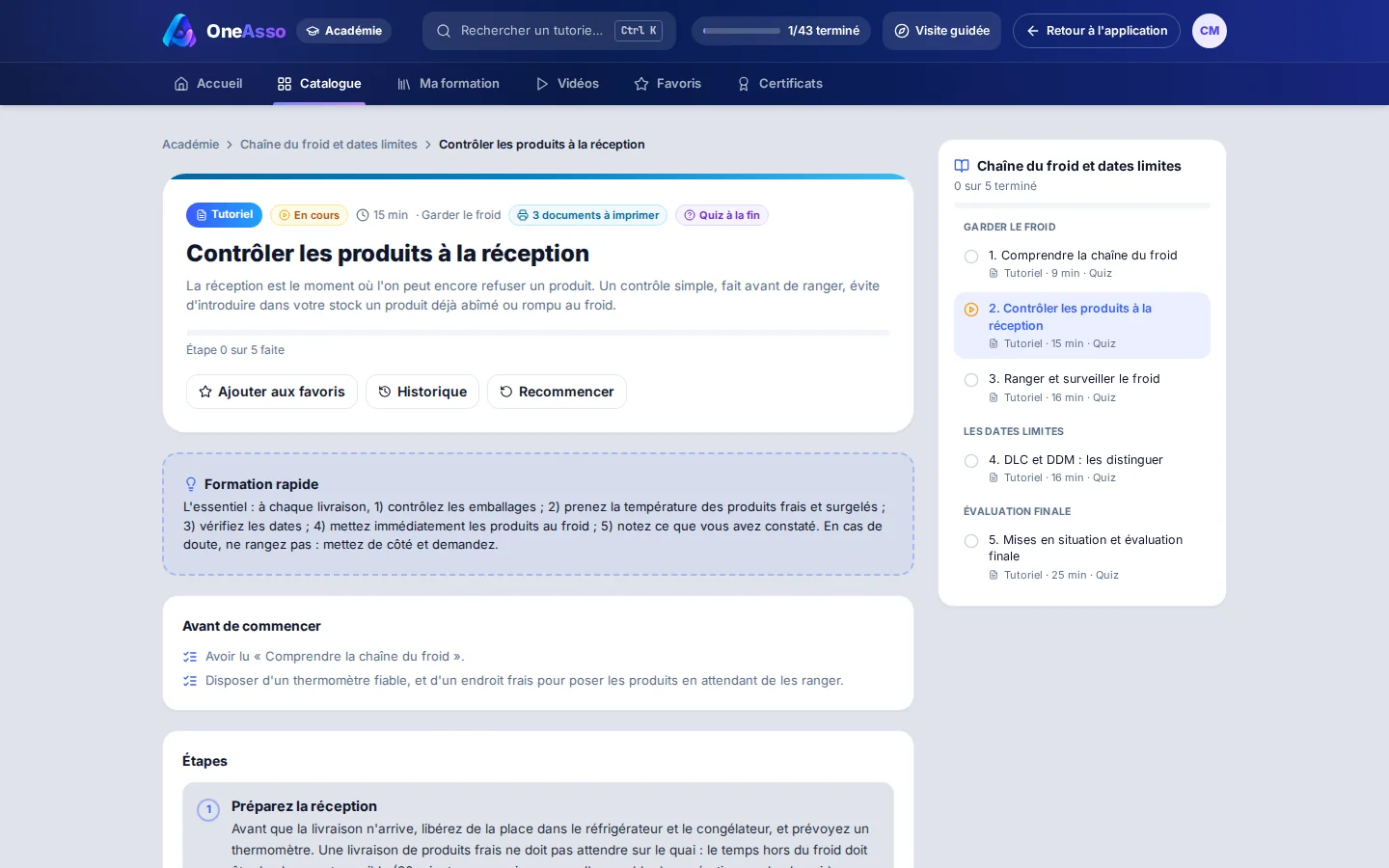The height and width of the screenshot is (868, 1389).
Task: Click the Recommencer button
Action: (x=557, y=392)
